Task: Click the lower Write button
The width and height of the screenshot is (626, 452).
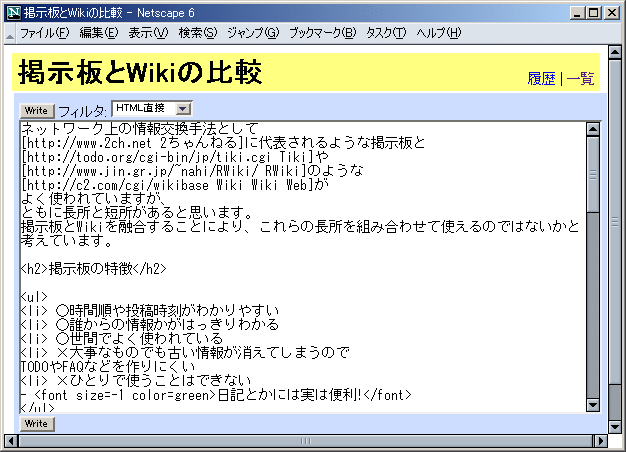Action: pos(37,424)
